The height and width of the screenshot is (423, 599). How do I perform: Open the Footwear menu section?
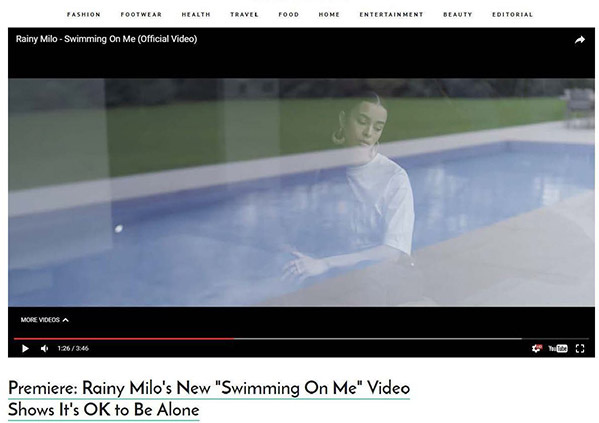pos(141,15)
